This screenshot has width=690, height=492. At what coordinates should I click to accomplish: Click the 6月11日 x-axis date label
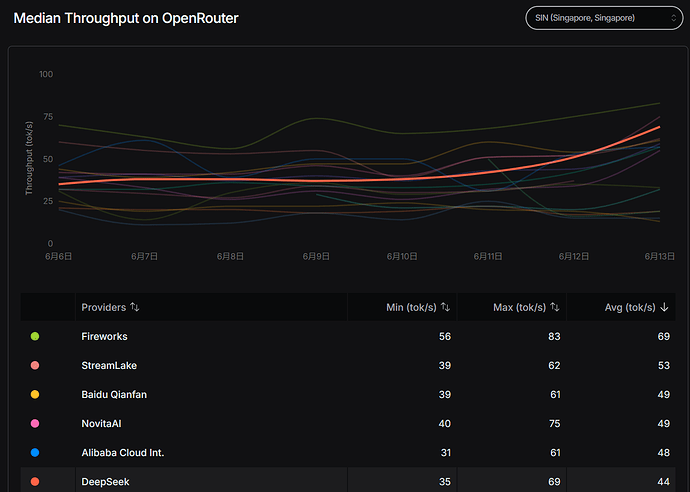(x=488, y=256)
